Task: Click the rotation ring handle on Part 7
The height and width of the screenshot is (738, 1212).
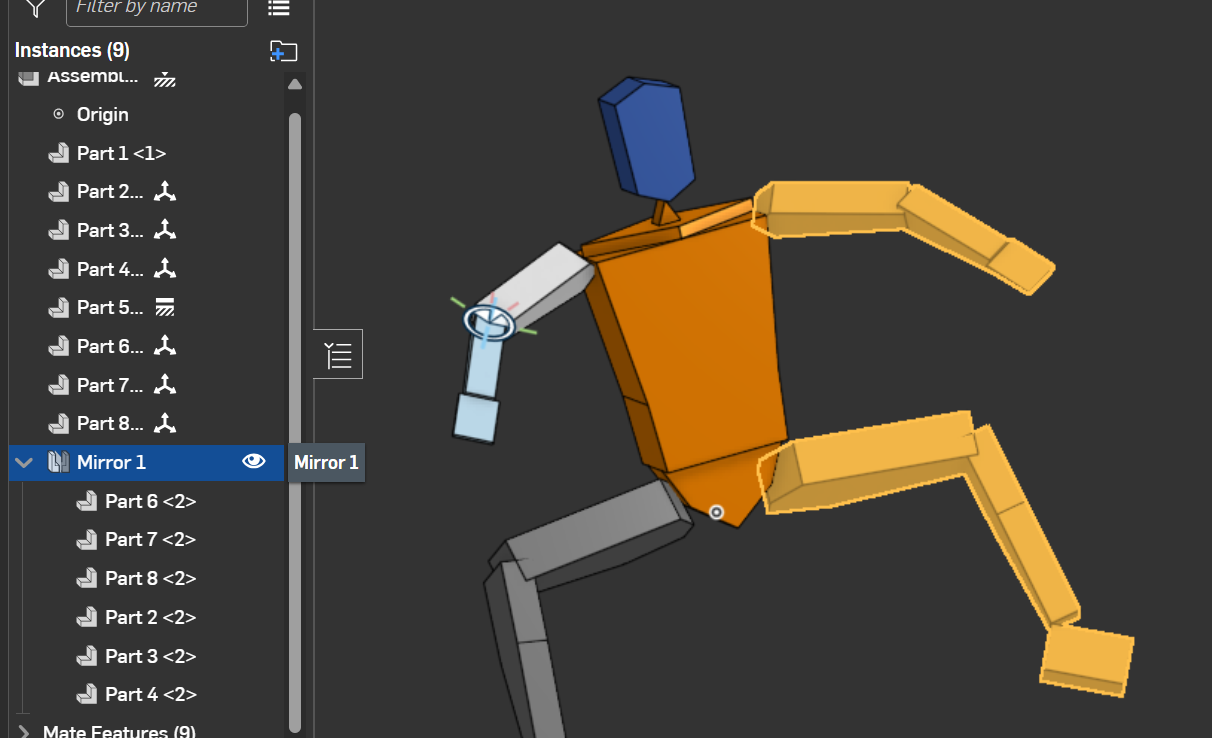Action: click(x=489, y=322)
